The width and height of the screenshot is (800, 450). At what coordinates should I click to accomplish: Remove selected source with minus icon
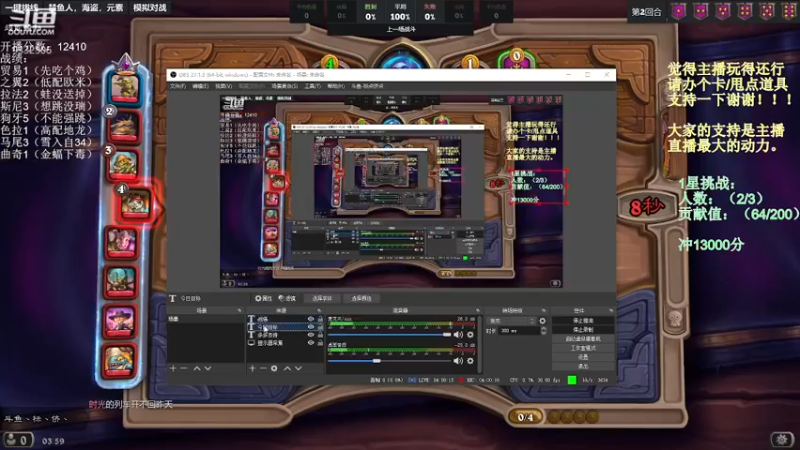pyautogui.click(x=263, y=368)
